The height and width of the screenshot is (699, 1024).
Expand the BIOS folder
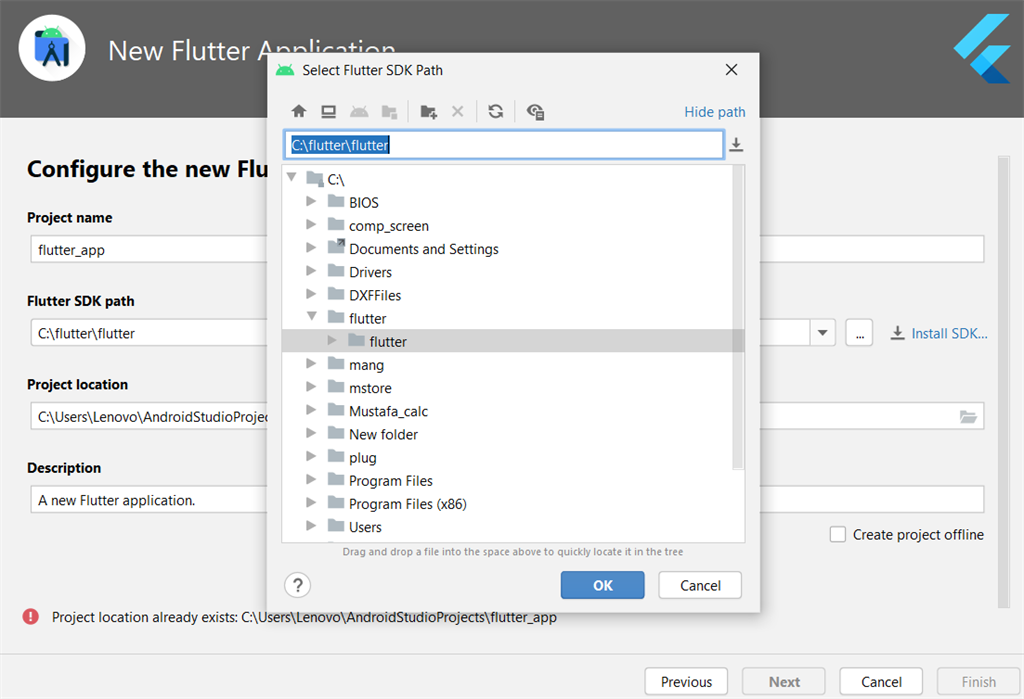(x=311, y=201)
